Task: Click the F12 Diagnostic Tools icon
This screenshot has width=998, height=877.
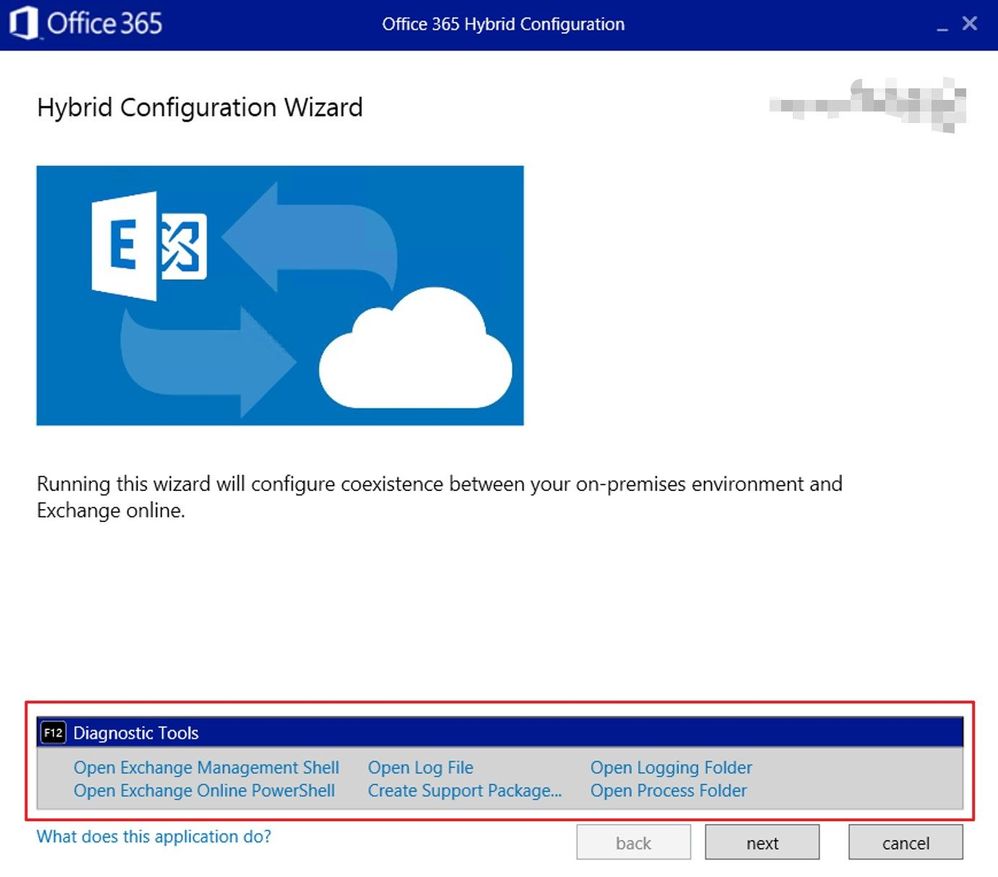Action: [x=53, y=733]
